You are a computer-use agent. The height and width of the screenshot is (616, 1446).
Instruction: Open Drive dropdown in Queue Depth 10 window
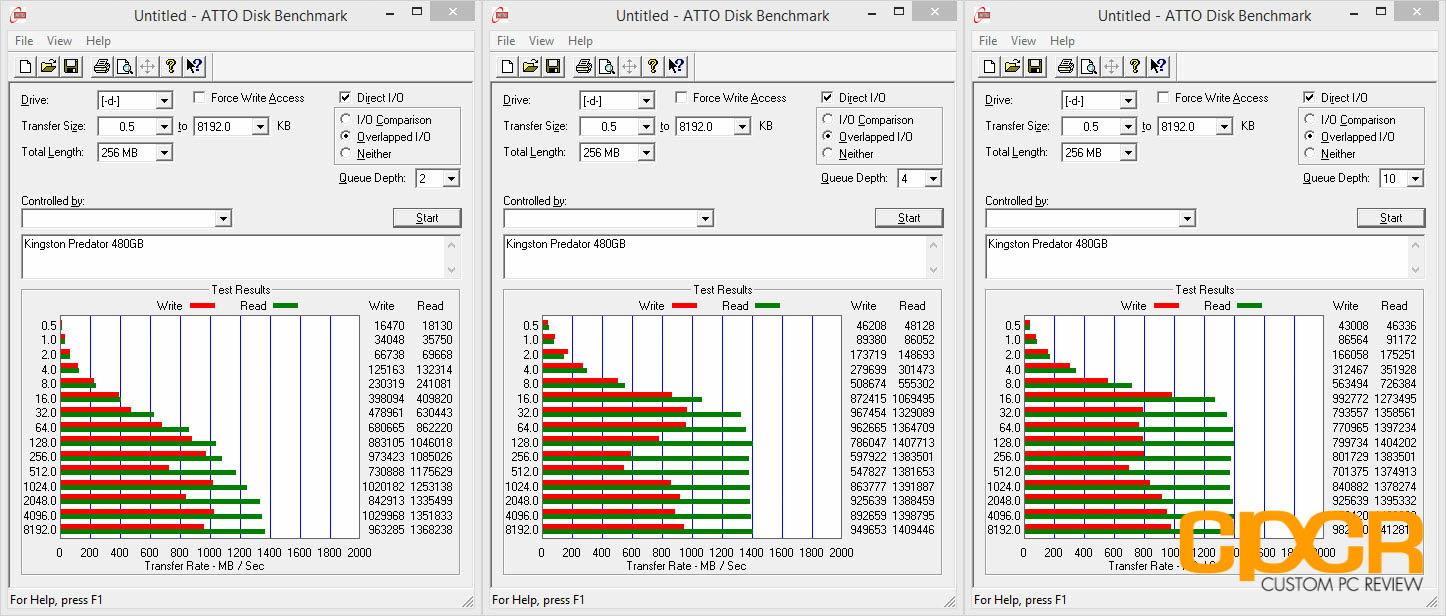(1128, 100)
